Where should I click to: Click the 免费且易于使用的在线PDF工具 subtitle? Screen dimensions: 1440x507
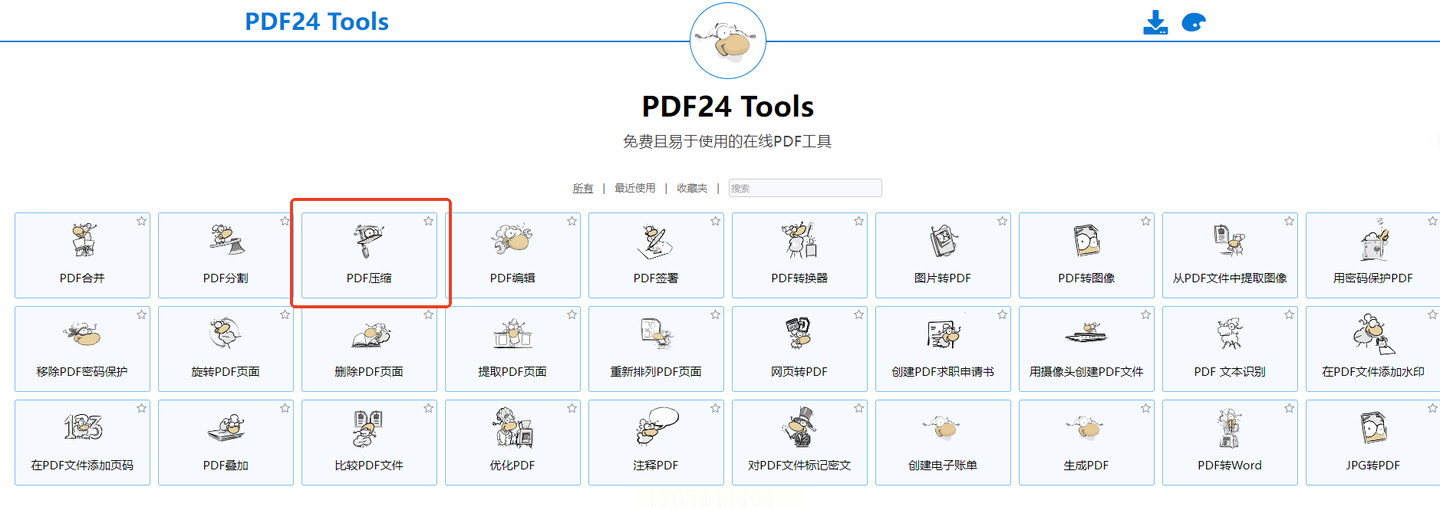point(727,141)
